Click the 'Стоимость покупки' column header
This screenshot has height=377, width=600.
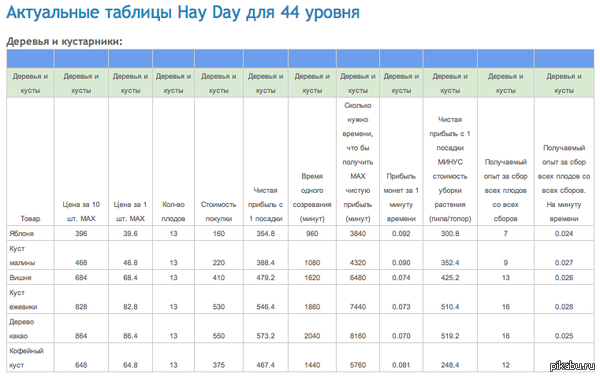(218, 212)
